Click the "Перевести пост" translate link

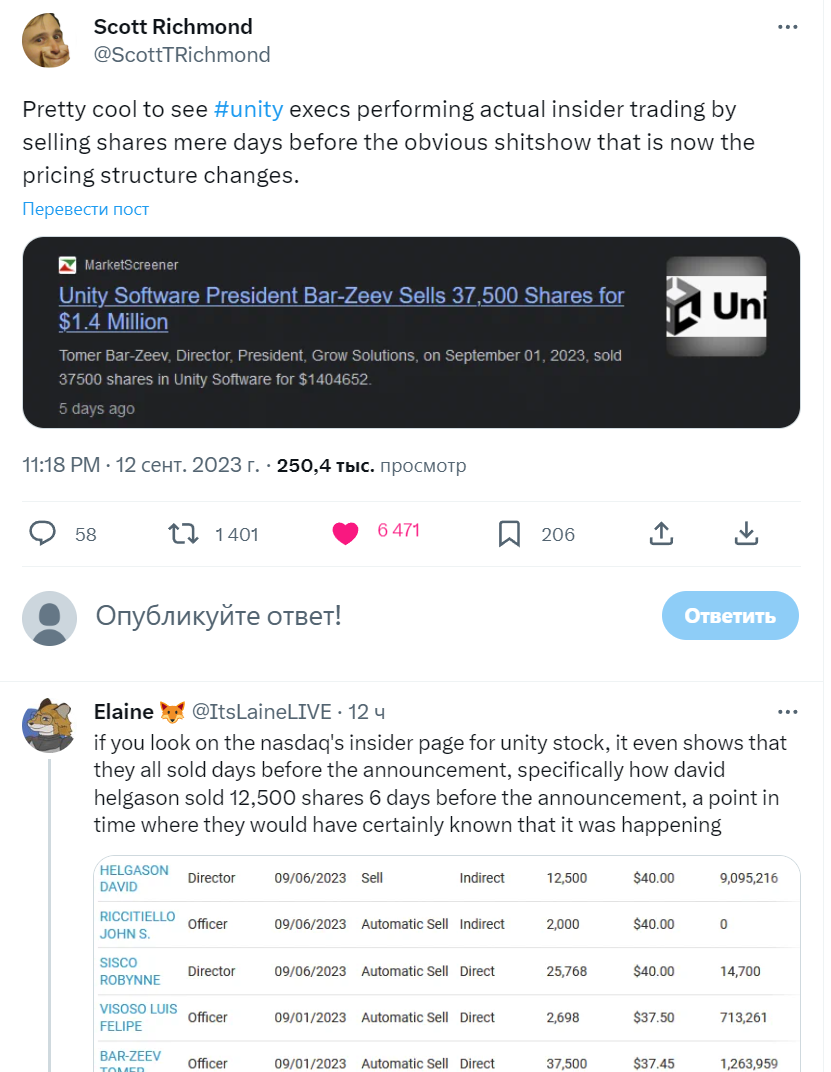(85, 209)
